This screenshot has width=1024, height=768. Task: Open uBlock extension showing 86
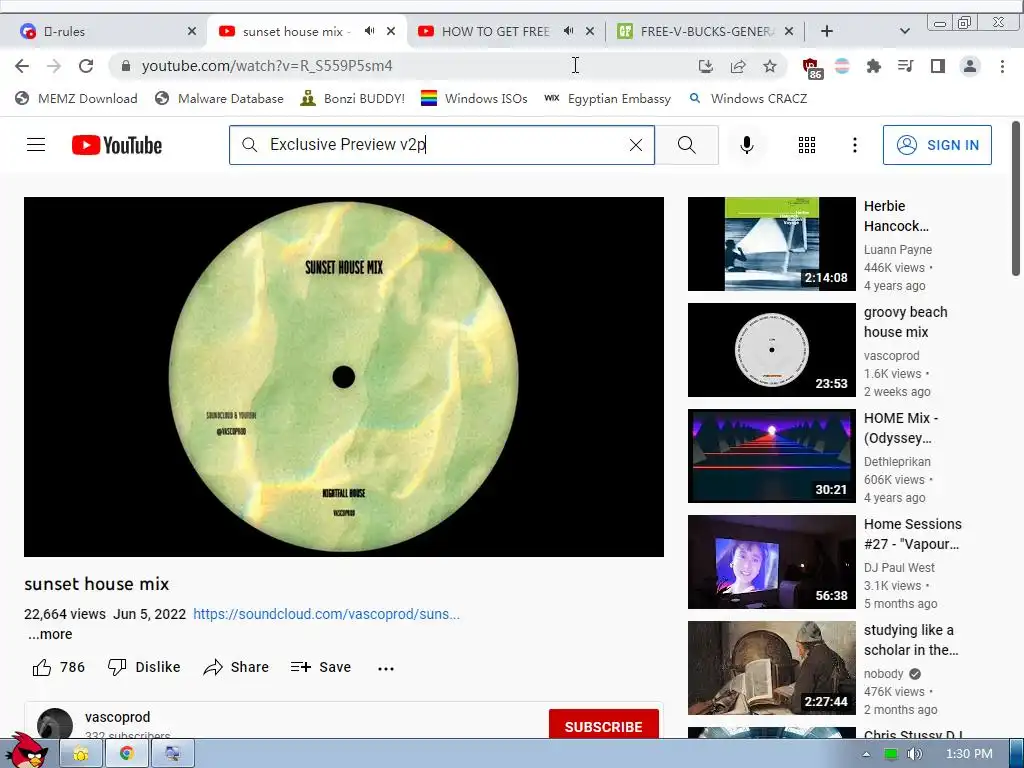(x=811, y=67)
